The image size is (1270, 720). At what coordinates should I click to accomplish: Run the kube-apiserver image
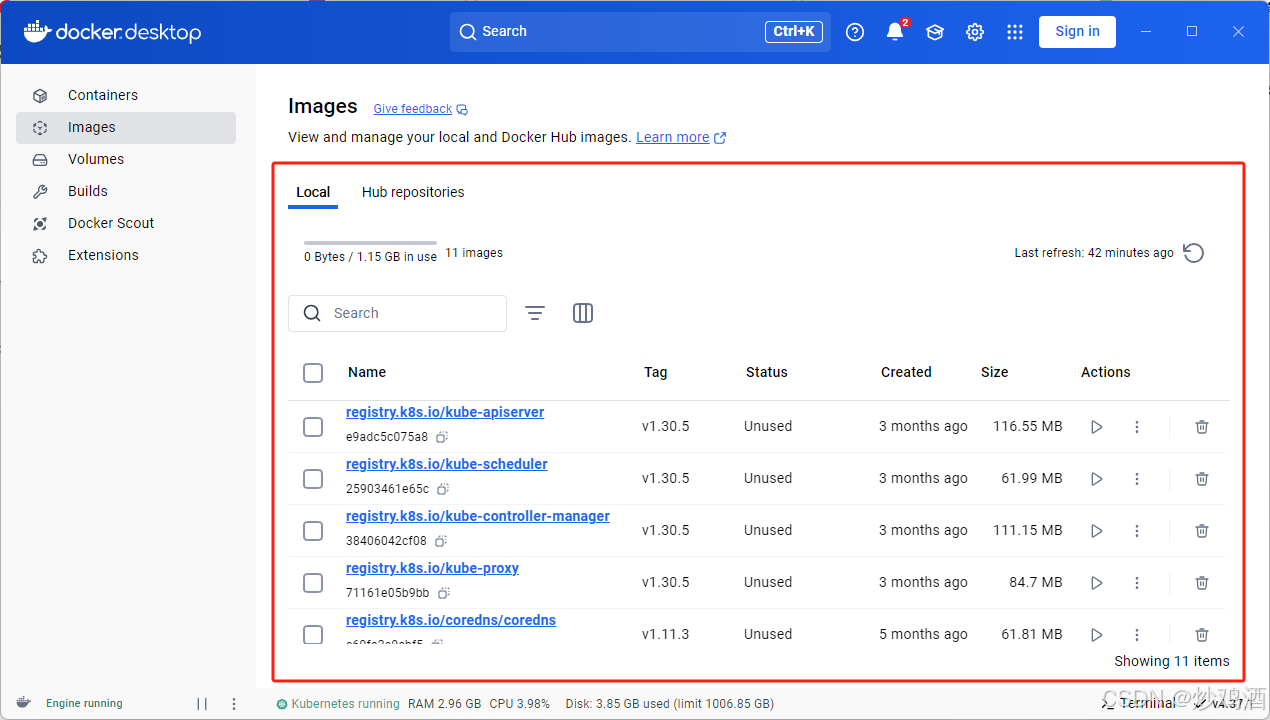(x=1097, y=427)
